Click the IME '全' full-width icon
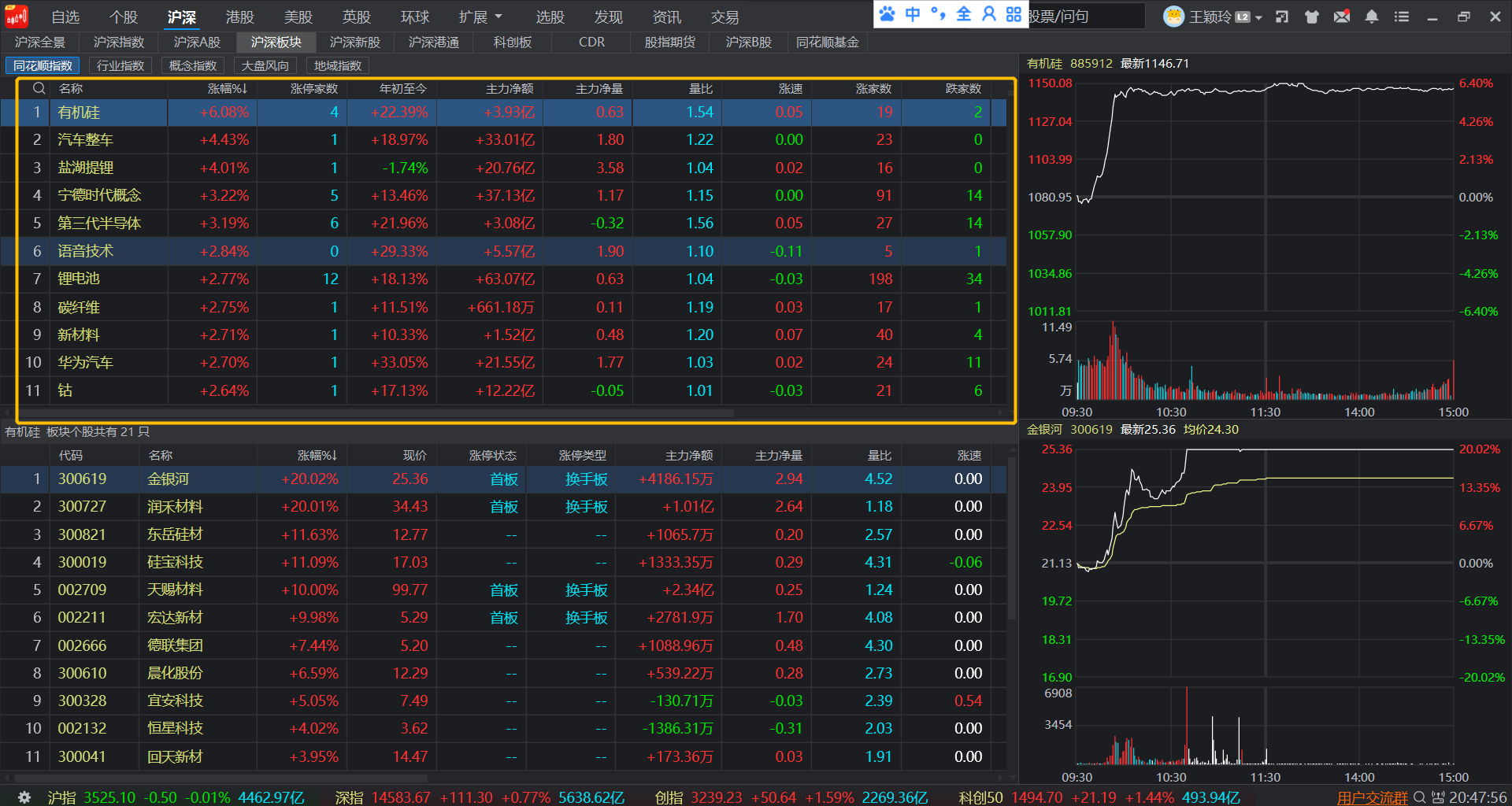The height and width of the screenshot is (806, 1512). pos(964,14)
